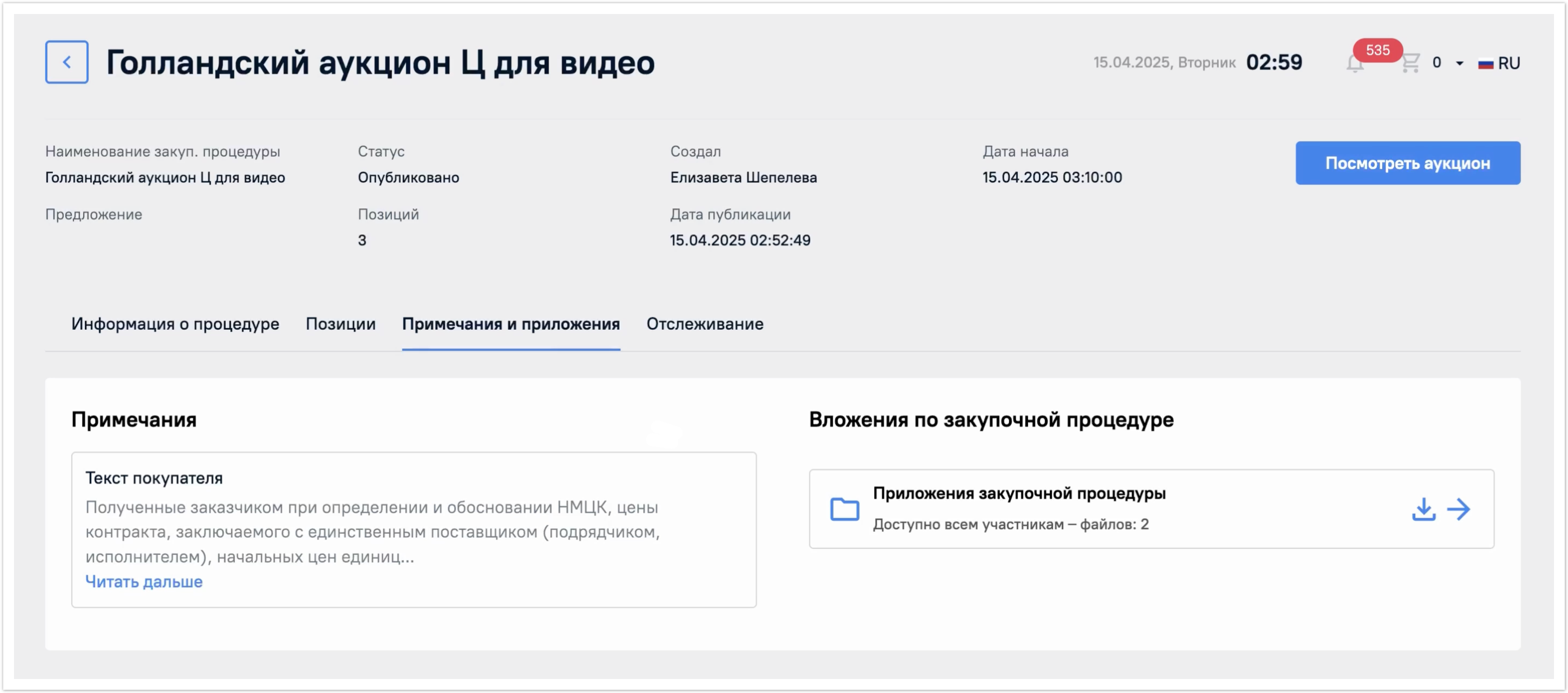Viewport: 1568px width, 693px height.
Task: Click the cart item count 0
Action: pos(1436,63)
